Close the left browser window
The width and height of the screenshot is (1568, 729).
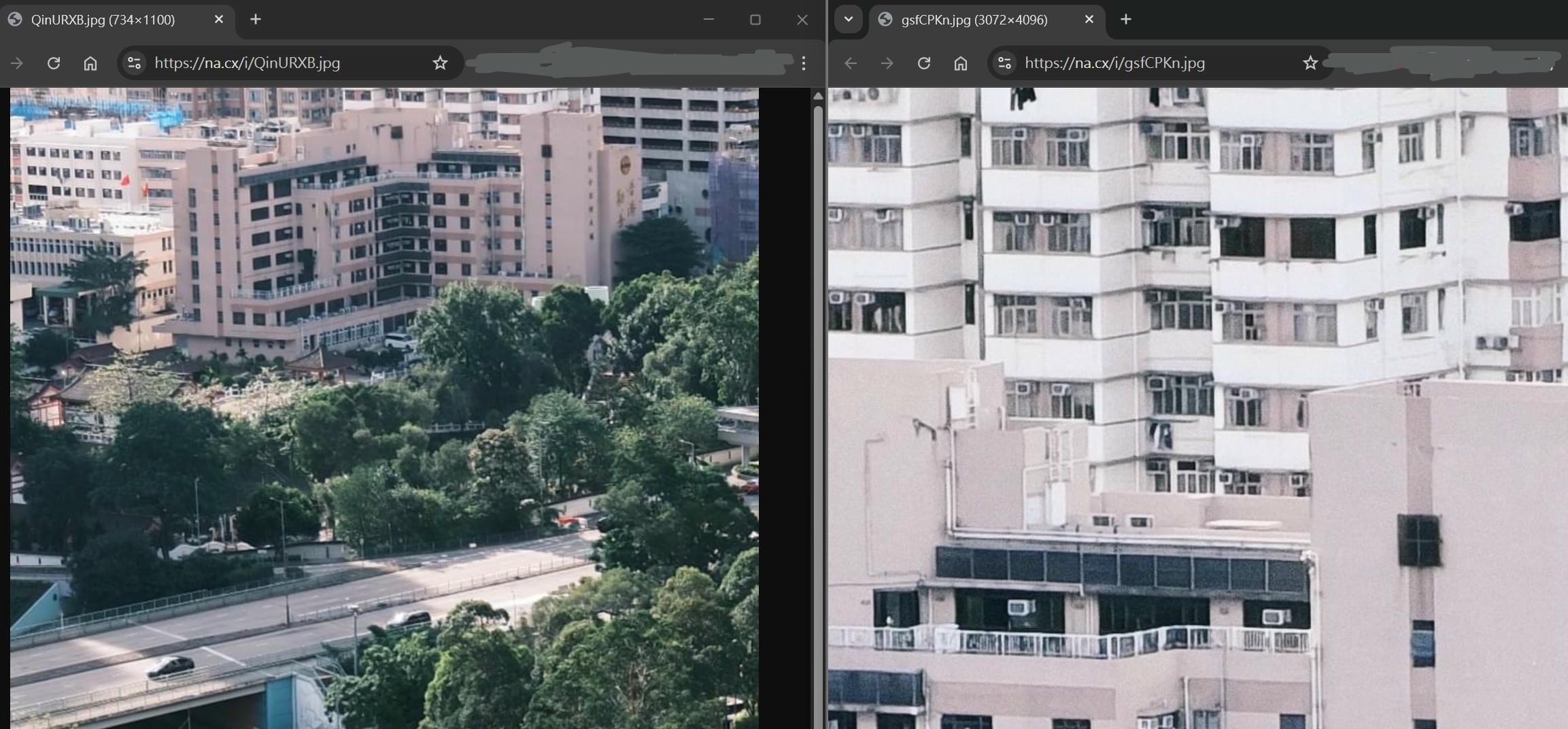click(802, 20)
